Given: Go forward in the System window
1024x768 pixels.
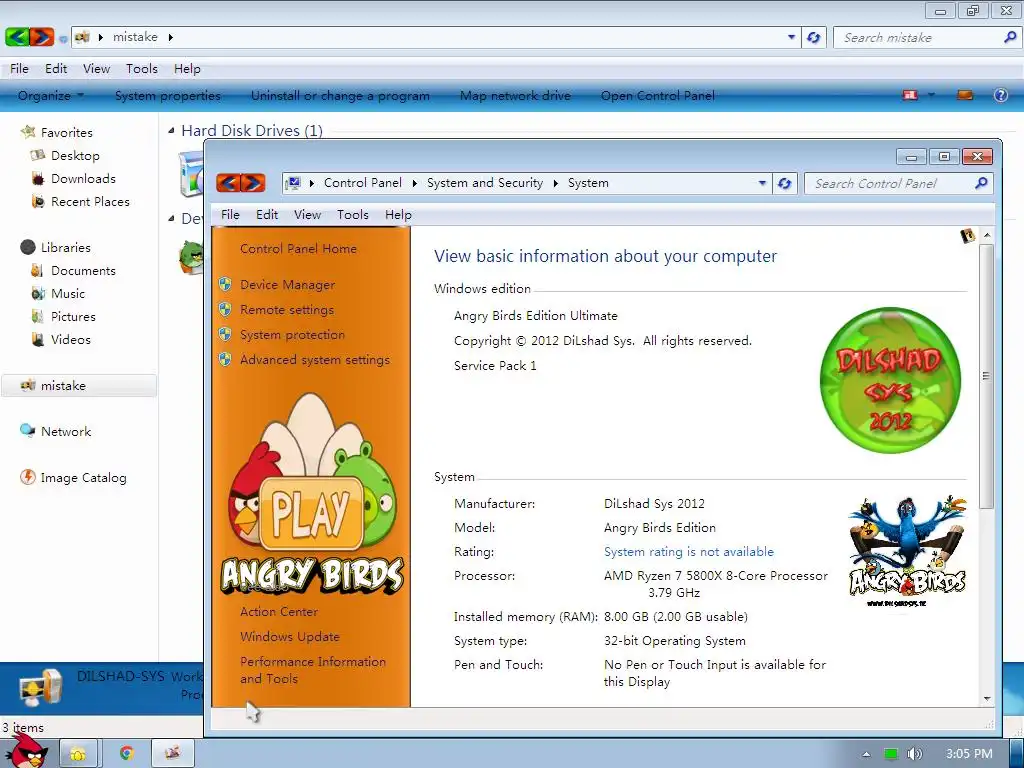Looking at the screenshot, I should [253, 183].
